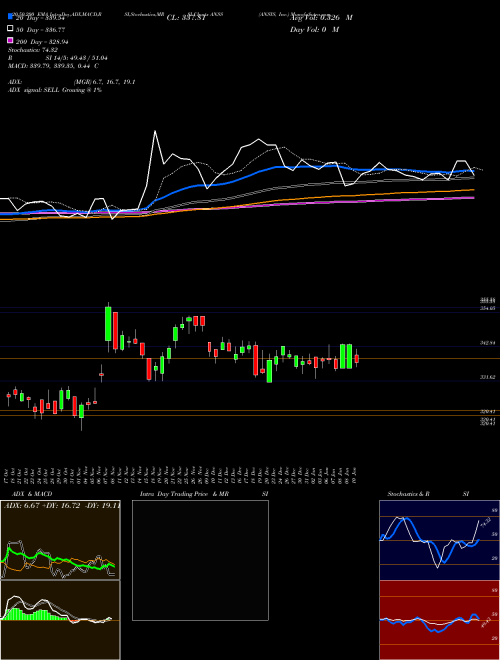Viewport: 500px width, 660px height.
Task: Click the last red candlestick on chart
Action: (x=356, y=358)
